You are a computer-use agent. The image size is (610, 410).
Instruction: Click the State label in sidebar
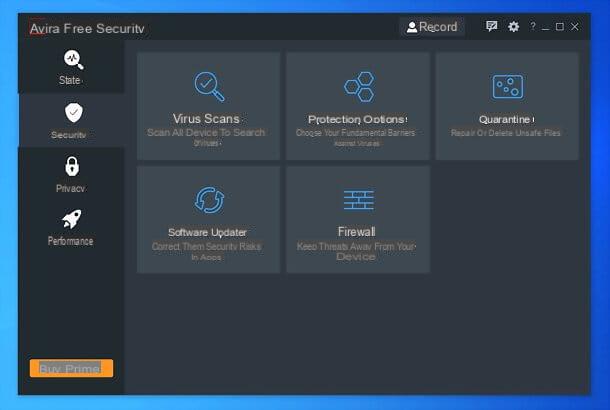click(70, 80)
